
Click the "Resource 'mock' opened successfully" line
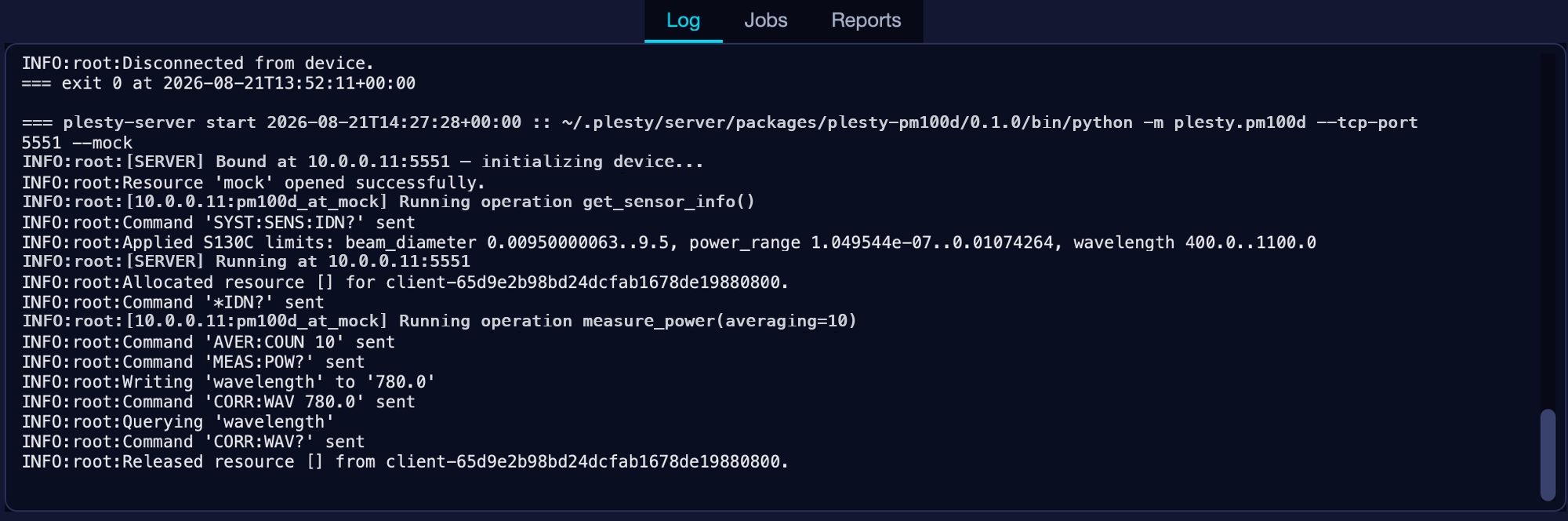pyautogui.click(x=253, y=183)
